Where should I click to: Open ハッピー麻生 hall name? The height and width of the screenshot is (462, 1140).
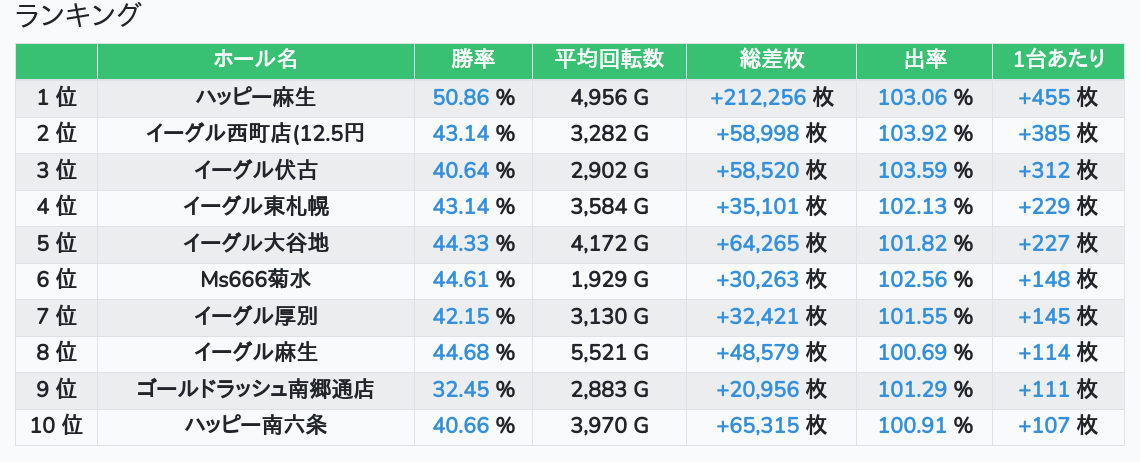click(256, 98)
